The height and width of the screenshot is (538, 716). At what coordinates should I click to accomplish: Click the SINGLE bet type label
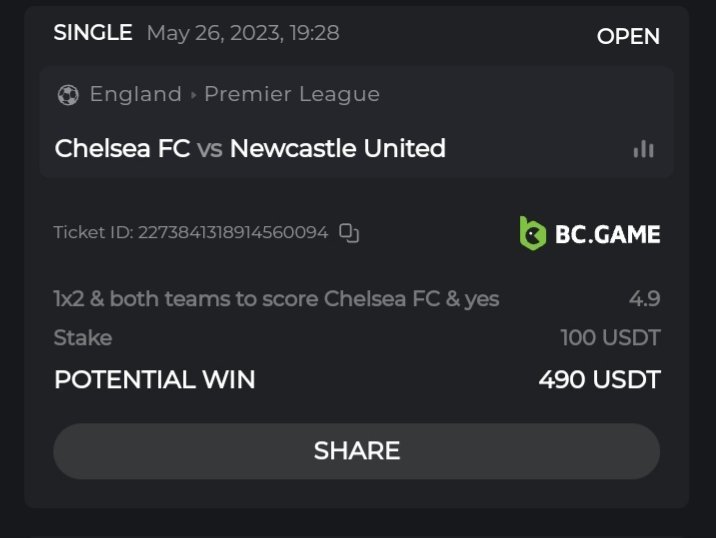[93, 33]
